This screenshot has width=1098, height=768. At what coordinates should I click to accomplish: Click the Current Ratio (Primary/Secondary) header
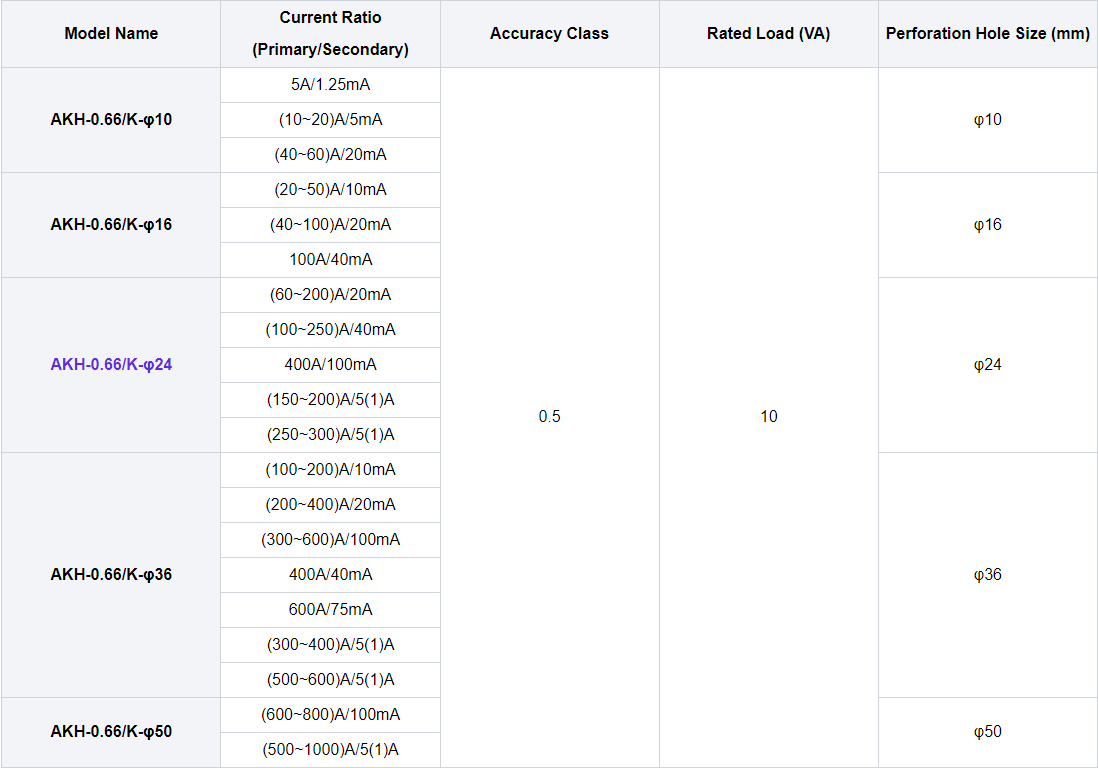(x=330, y=33)
